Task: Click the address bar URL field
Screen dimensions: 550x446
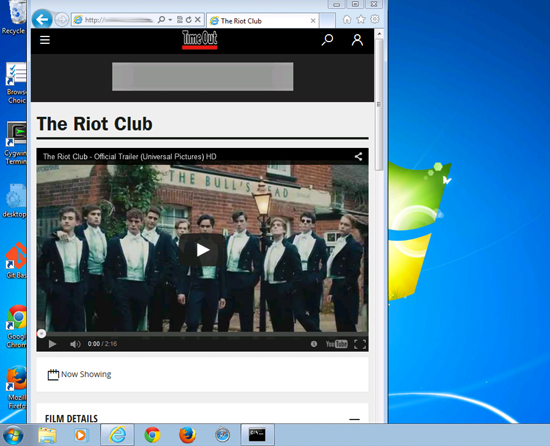Action: 119,20
